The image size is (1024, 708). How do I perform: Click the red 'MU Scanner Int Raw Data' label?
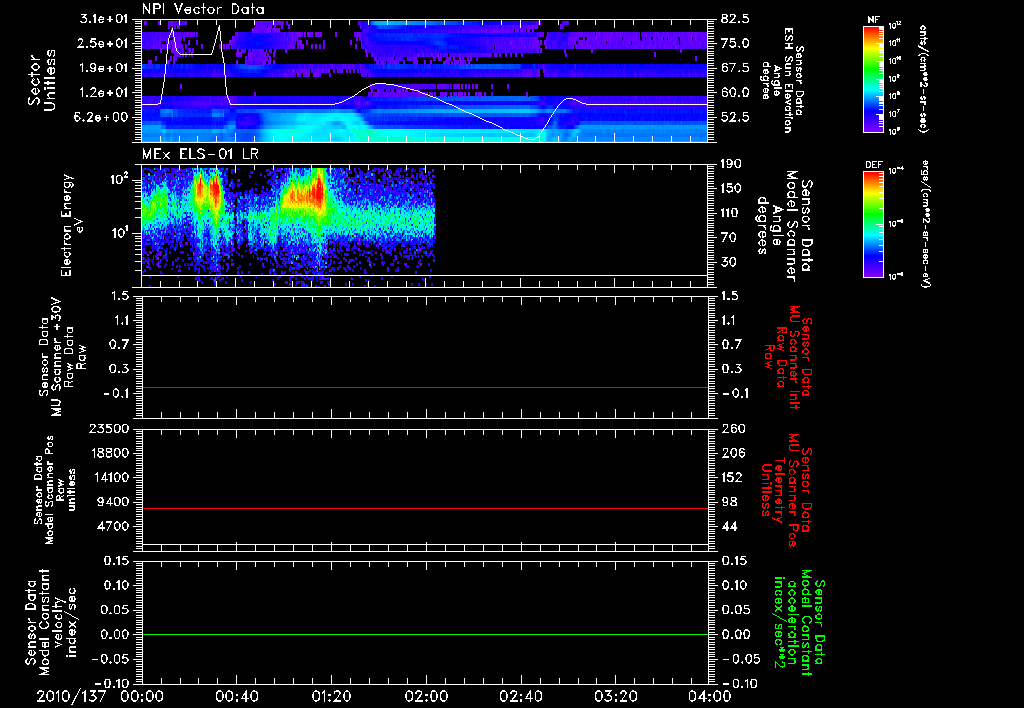(788, 357)
